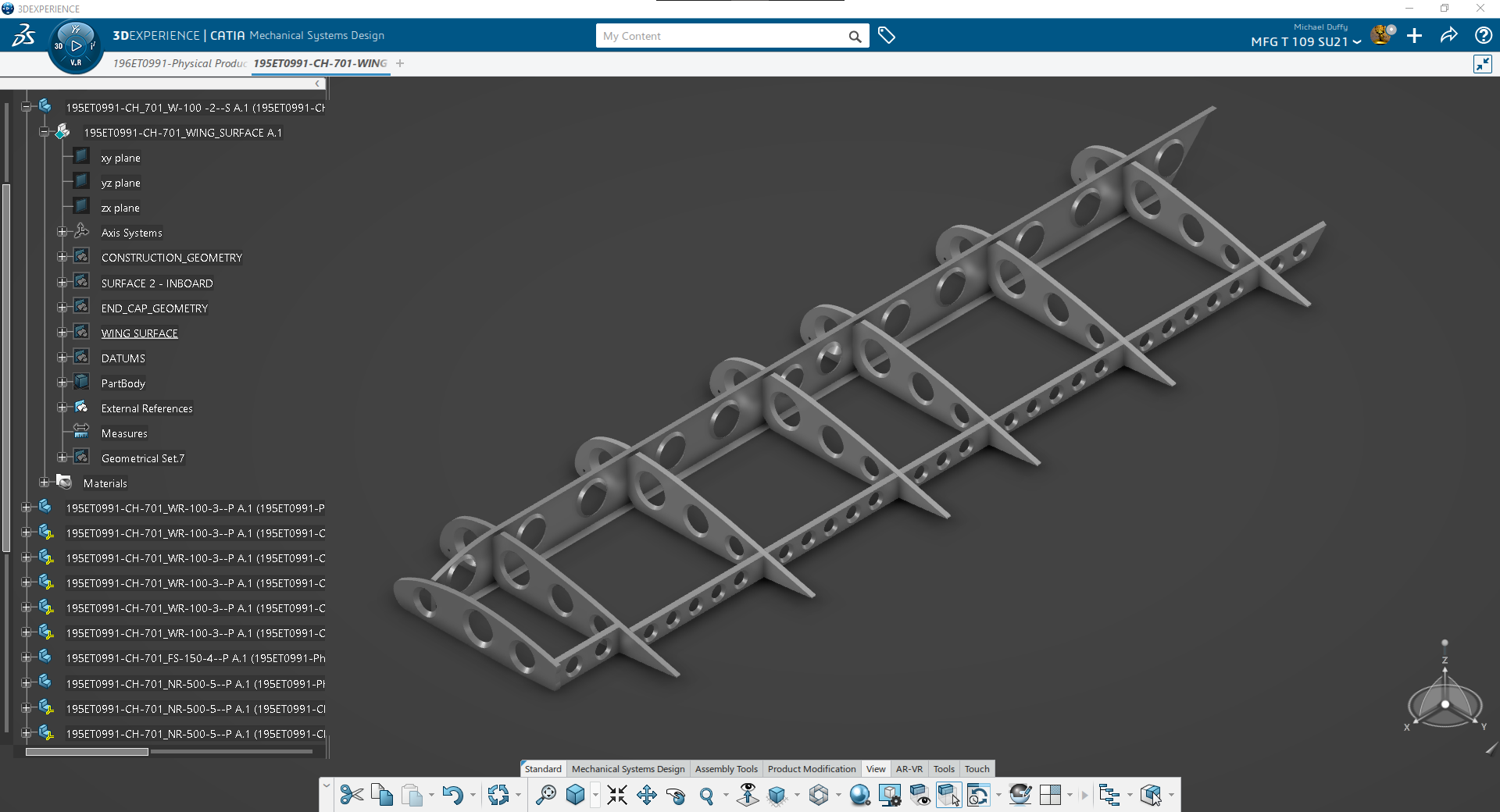The image size is (1500, 812).
Task: Expand the FS-150-4--P A.1 node
Action: pos(26,658)
